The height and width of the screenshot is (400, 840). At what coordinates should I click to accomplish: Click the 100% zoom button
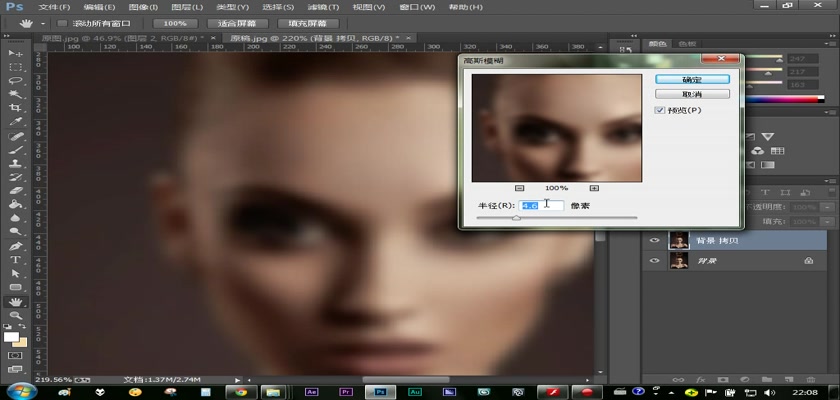(175, 24)
